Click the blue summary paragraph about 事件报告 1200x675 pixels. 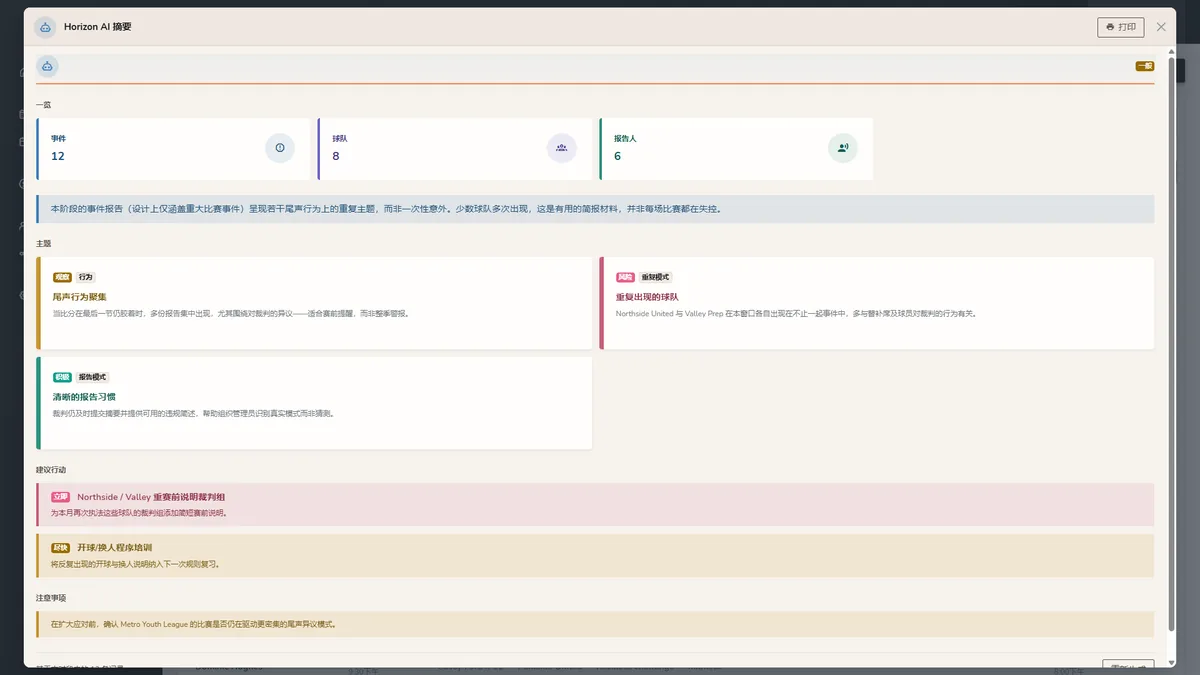[x=595, y=209]
